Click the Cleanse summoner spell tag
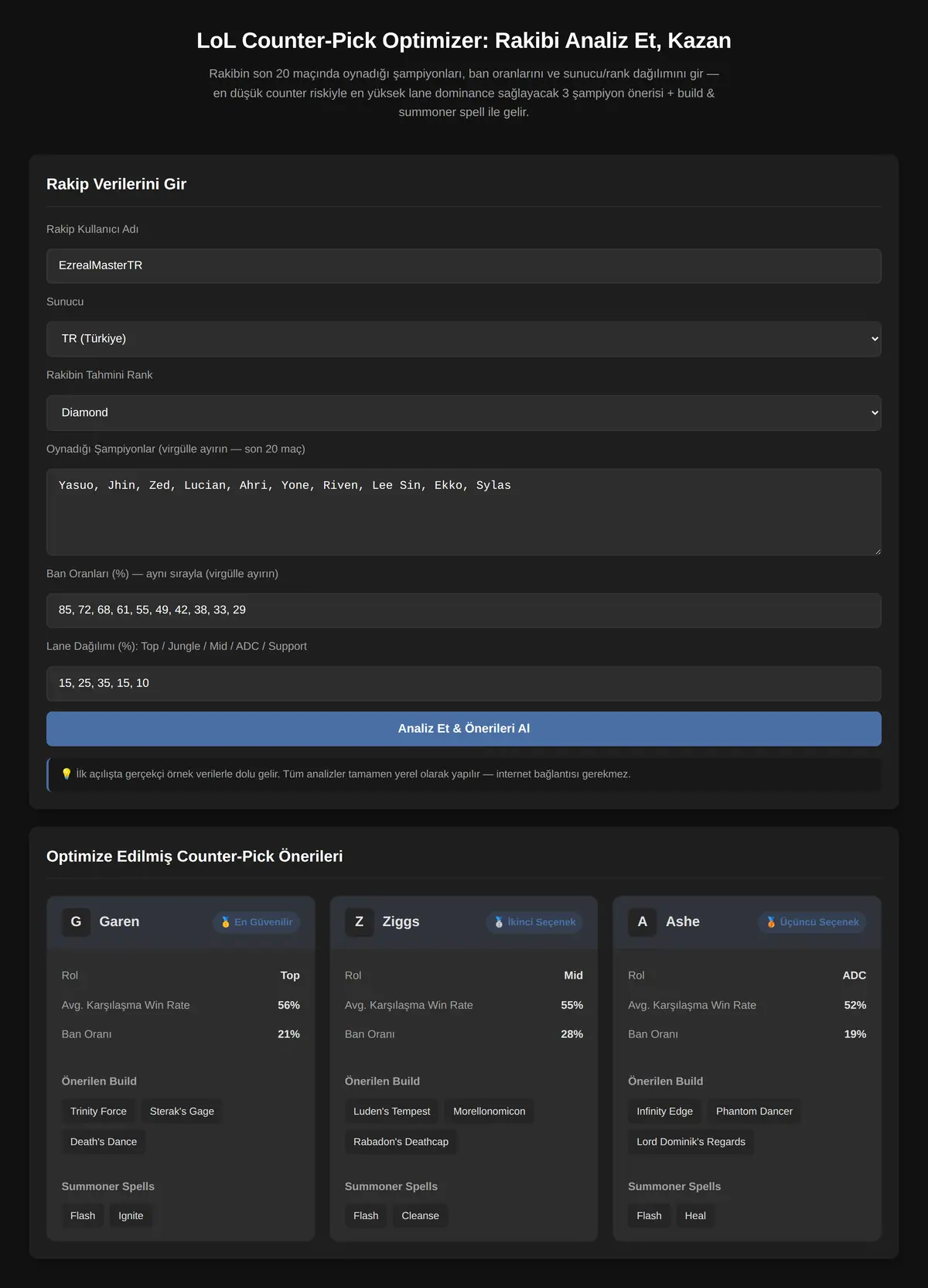 pyautogui.click(x=420, y=1216)
